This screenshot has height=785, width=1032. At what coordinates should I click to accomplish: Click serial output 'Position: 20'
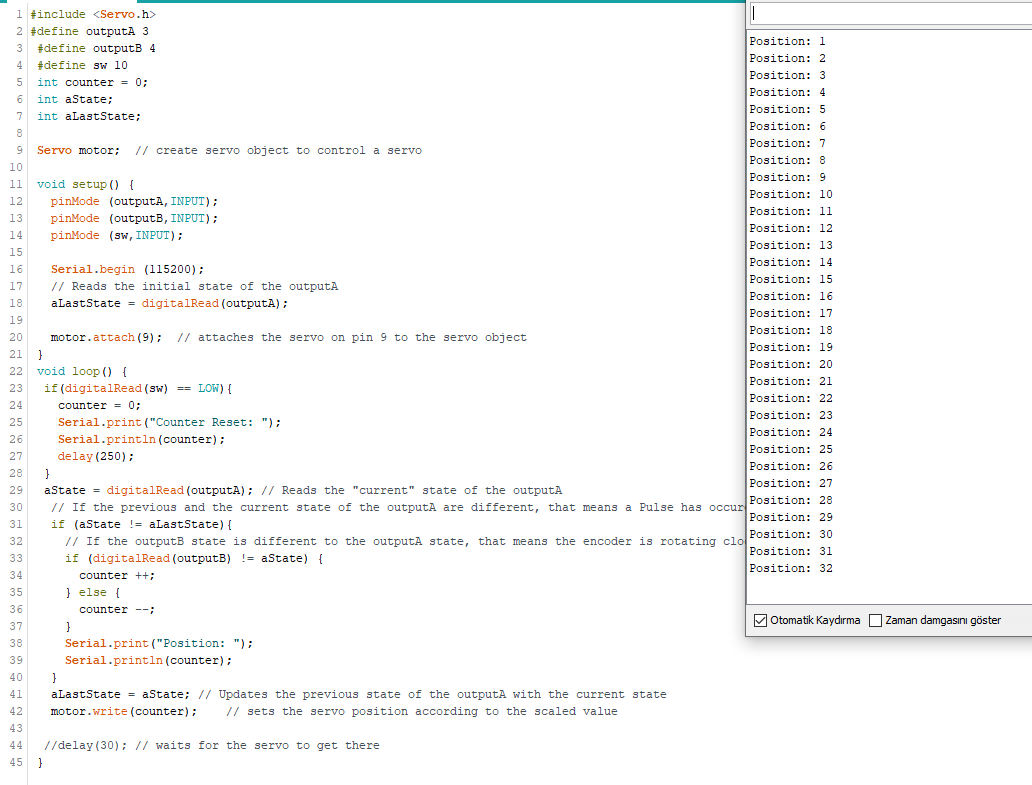790,365
